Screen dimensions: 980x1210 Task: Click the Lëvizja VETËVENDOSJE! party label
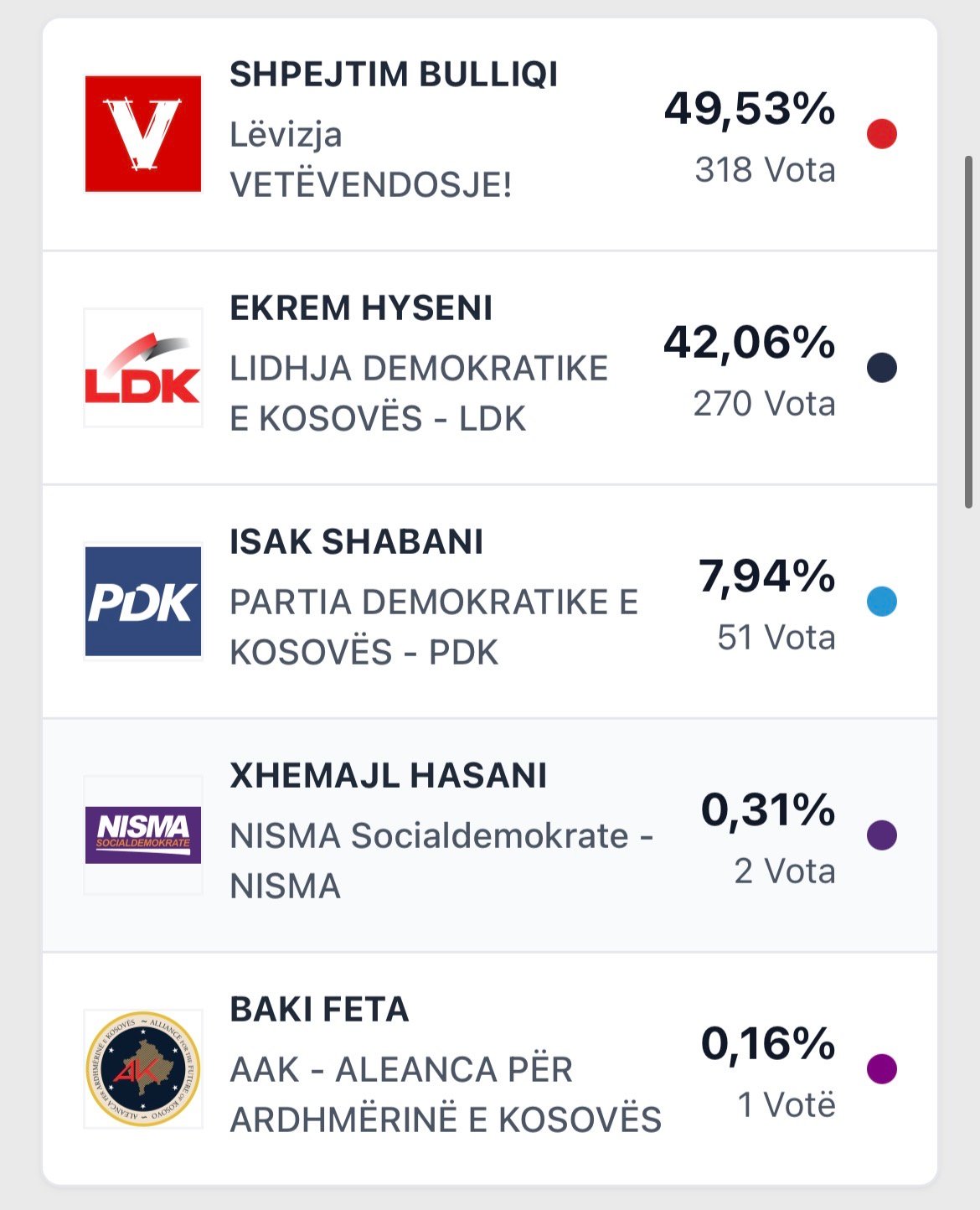(x=370, y=160)
